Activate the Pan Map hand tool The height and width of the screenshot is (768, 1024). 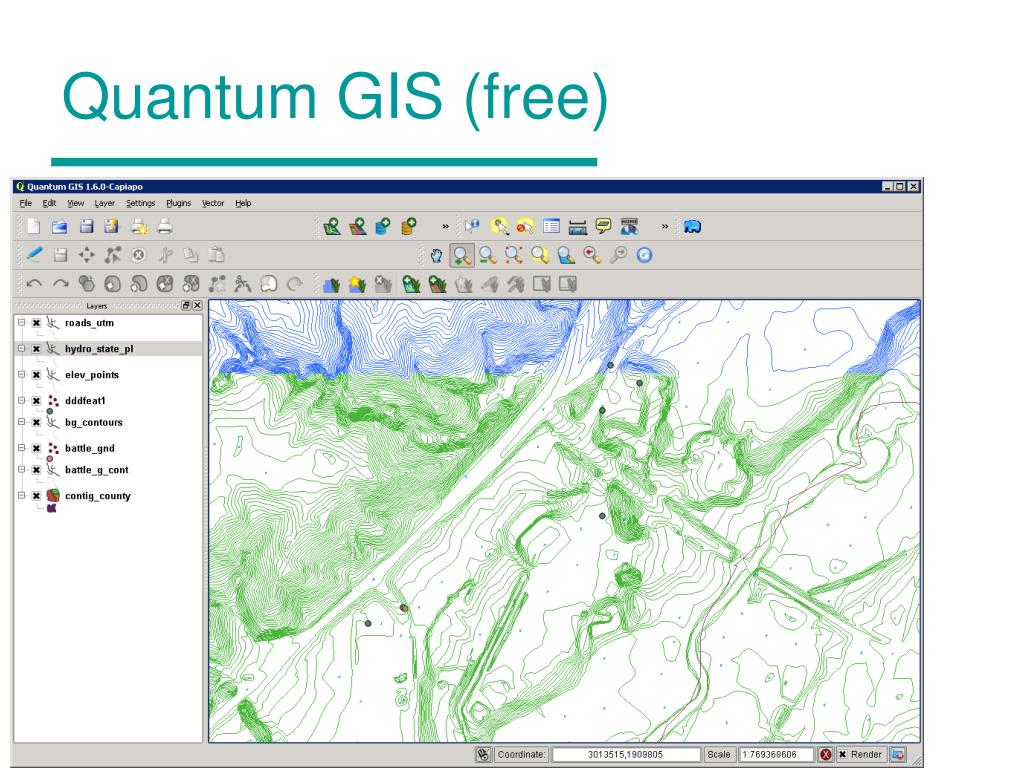point(436,255)
